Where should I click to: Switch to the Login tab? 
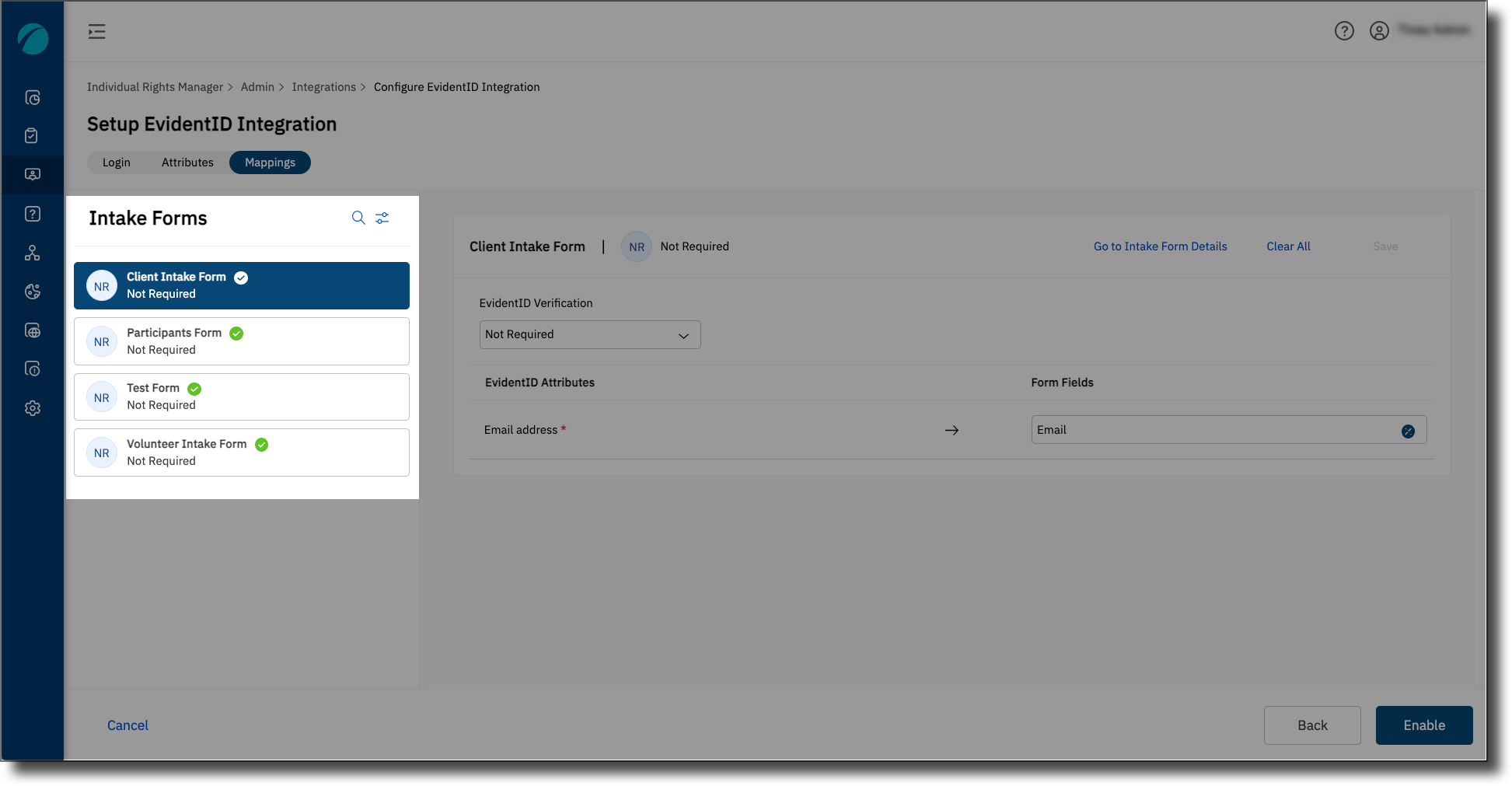point(116,162)
